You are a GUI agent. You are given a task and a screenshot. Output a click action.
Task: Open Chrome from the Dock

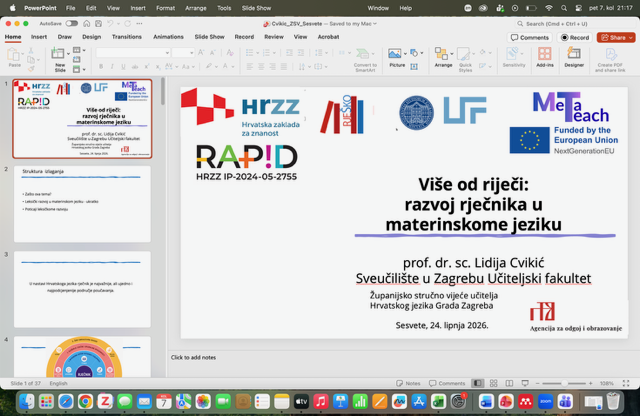(85, 402)
